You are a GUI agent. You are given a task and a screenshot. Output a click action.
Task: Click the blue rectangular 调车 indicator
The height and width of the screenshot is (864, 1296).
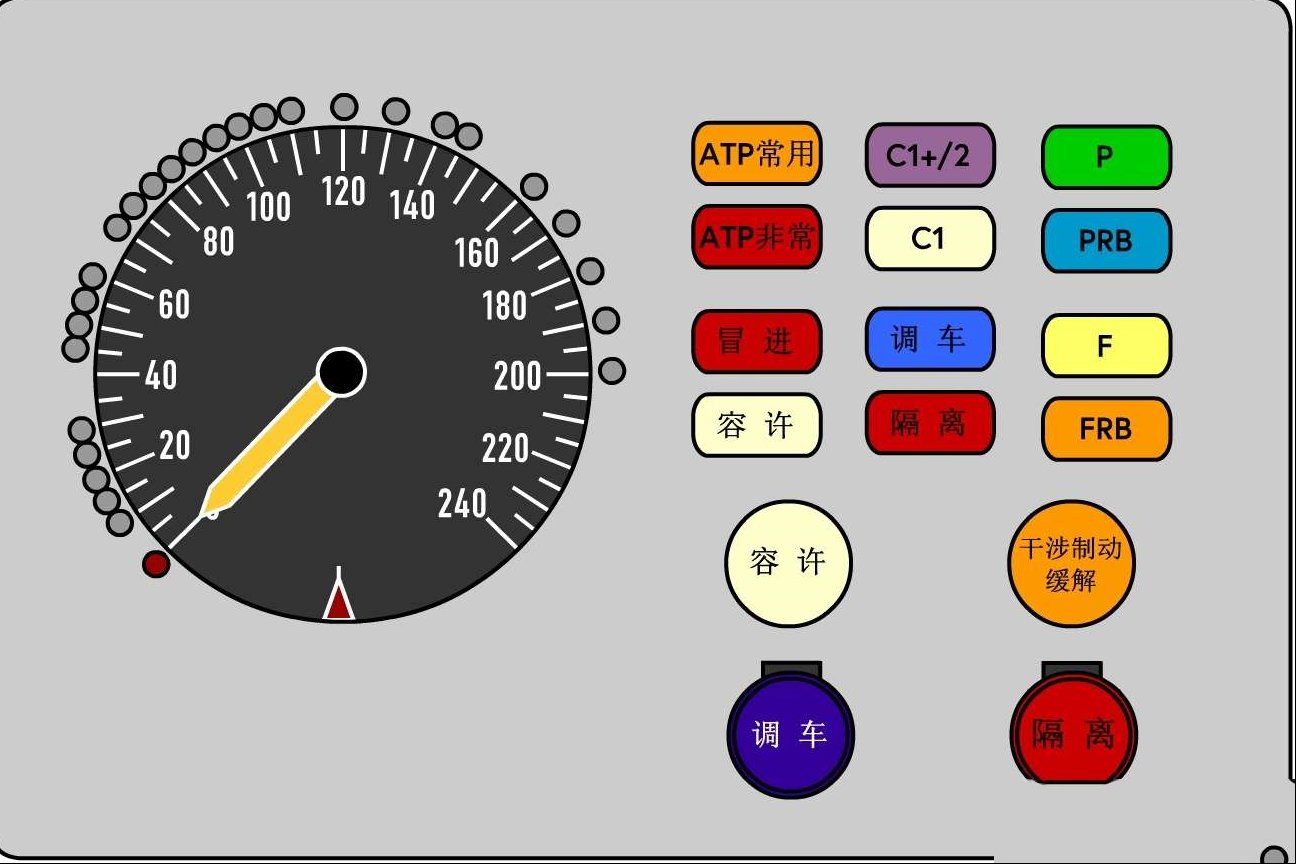coord(930,339)
